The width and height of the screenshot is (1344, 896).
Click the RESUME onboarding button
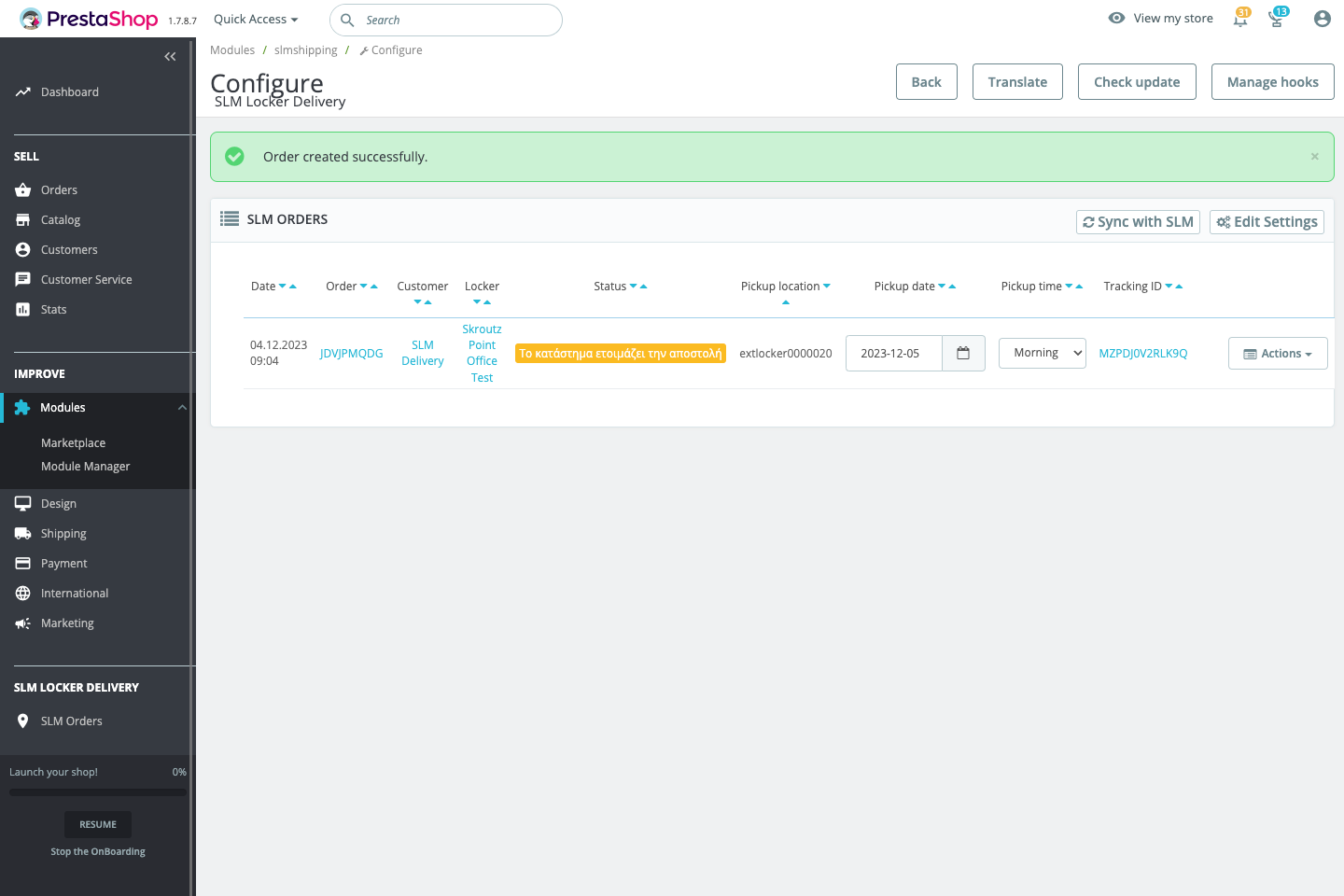pos(98,824)
